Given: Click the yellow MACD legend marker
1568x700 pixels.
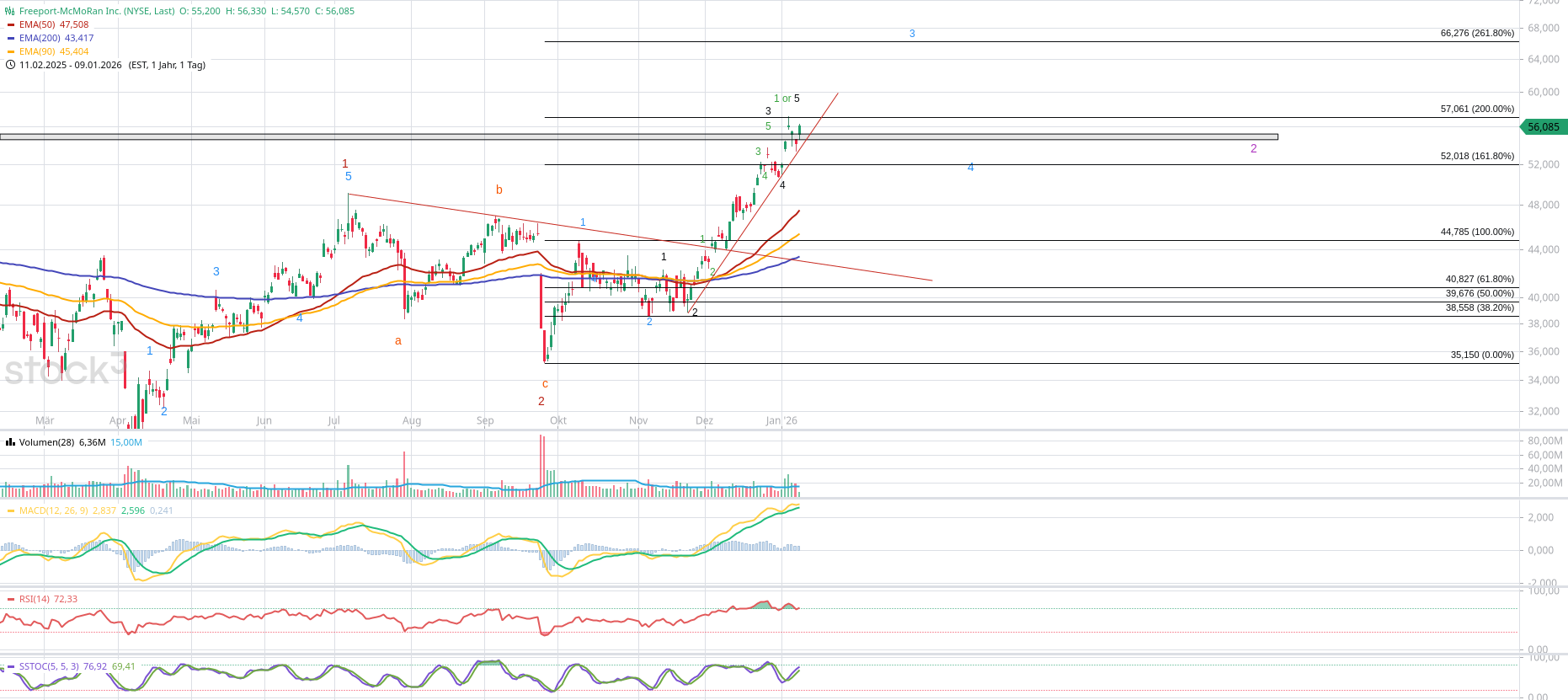Looking at the screenshot, I should pyautogui.click(x=10, y=510).
